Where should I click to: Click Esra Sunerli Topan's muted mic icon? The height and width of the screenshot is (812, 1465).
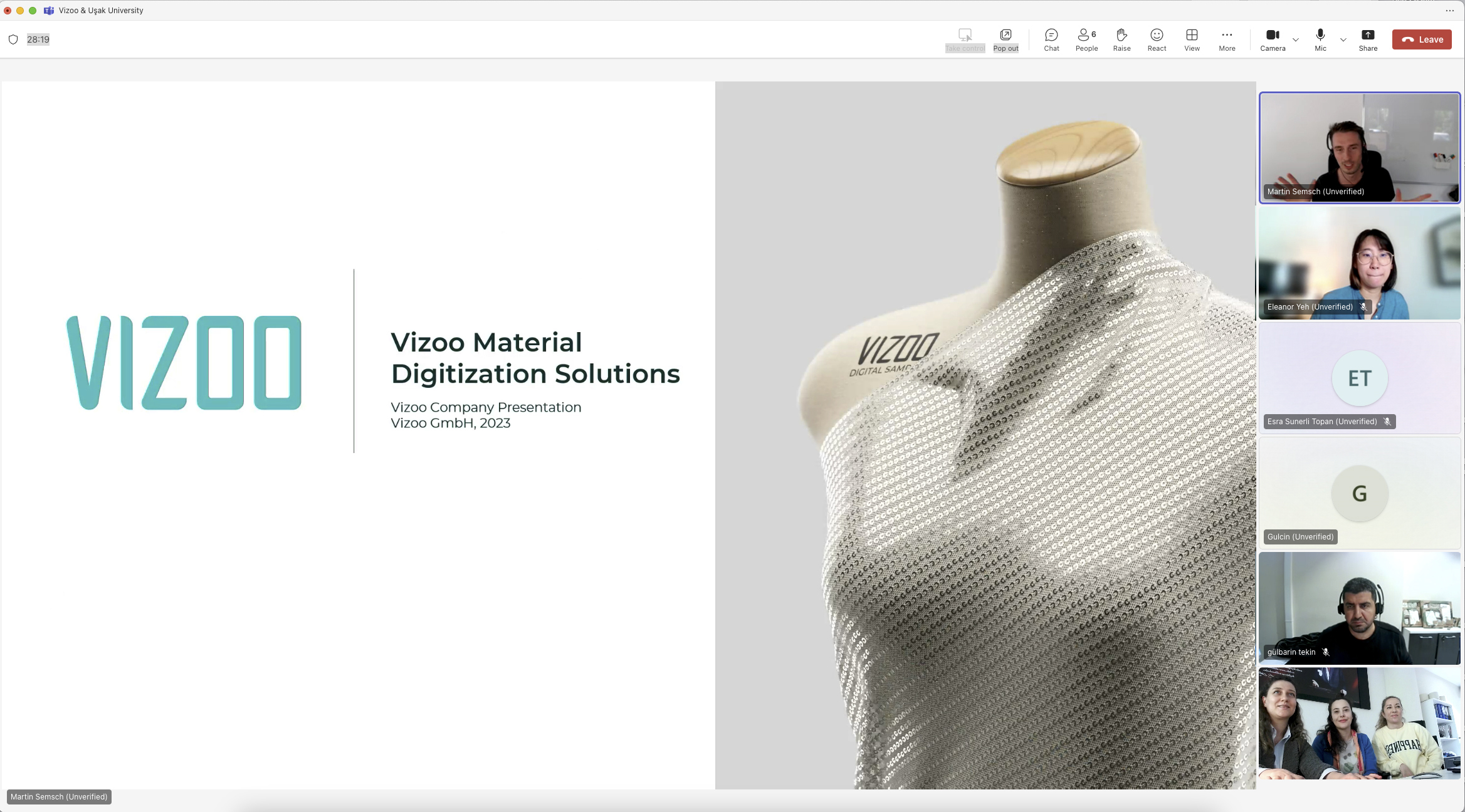1387,422
